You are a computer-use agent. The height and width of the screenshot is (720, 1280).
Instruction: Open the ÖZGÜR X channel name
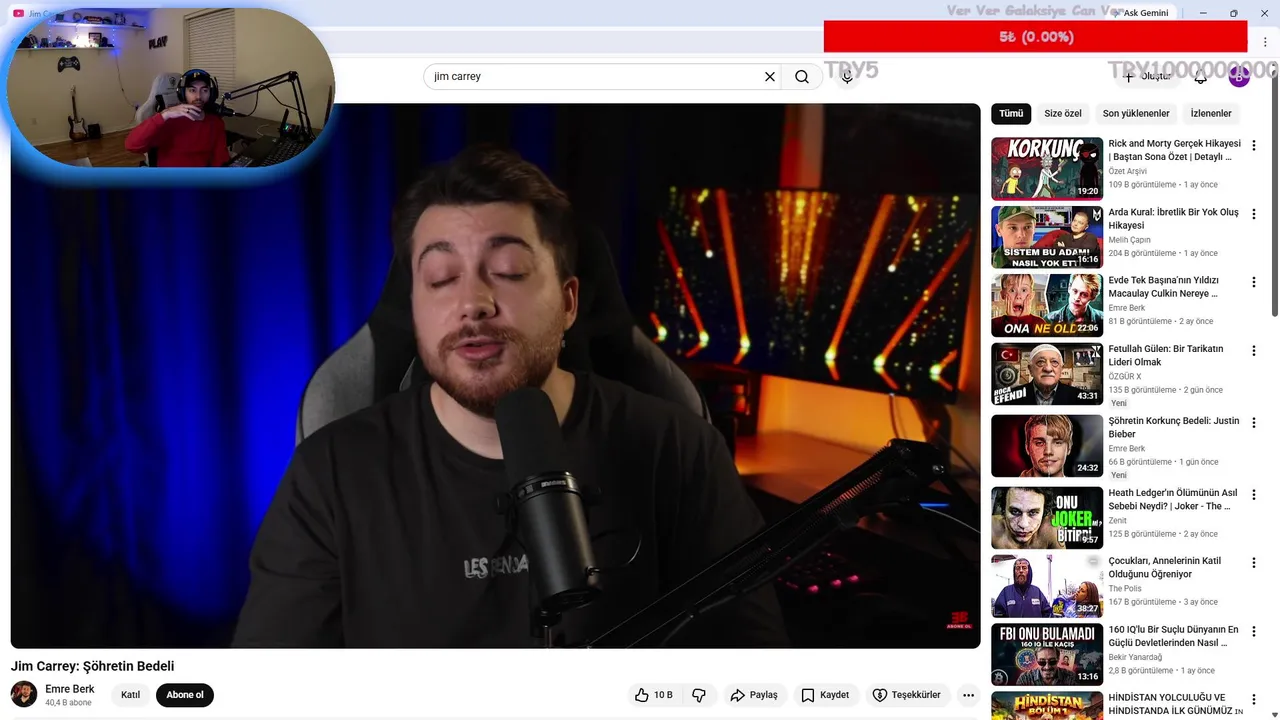pos(1124,377)
